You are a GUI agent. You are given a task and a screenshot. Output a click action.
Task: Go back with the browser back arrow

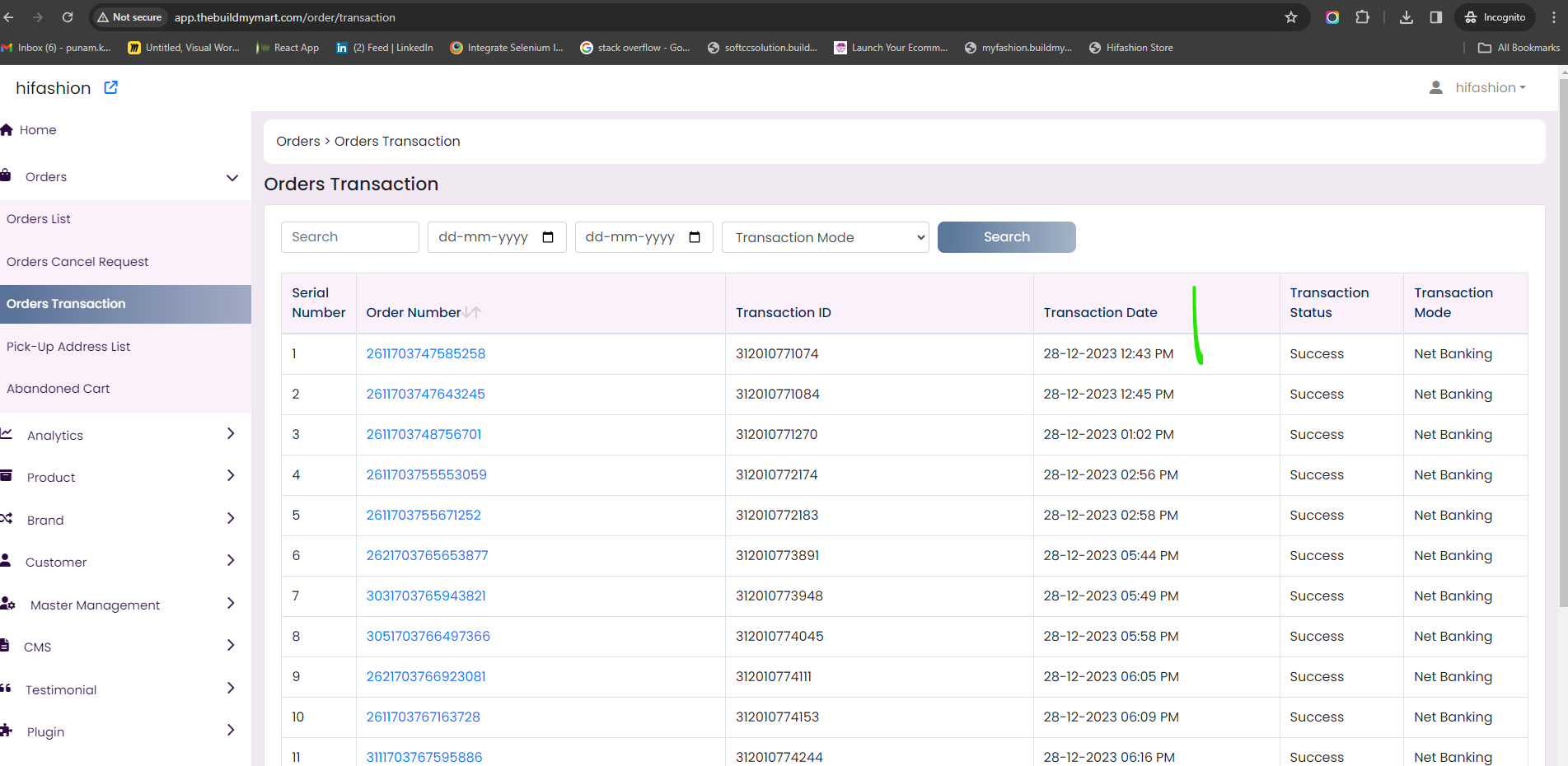9,17
